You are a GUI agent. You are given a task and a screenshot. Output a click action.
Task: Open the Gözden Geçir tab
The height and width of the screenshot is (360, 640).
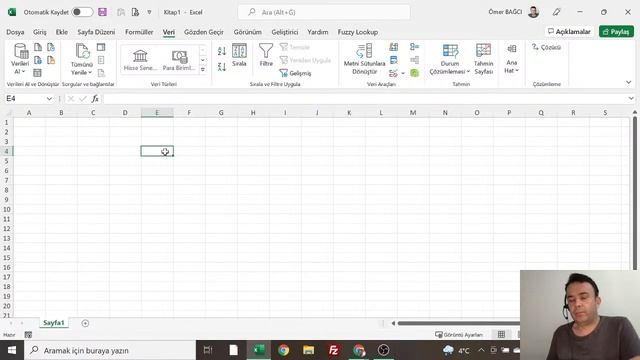(x=204, y=32)
